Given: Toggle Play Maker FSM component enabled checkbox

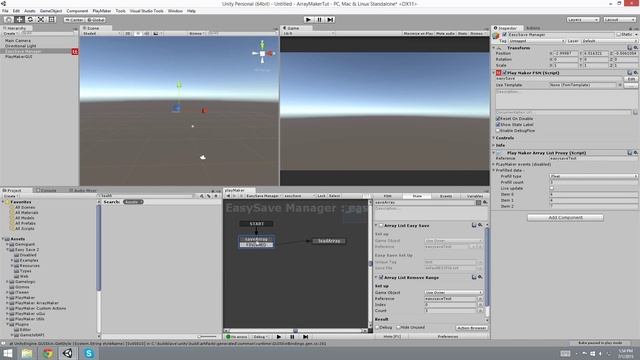Looking at the screenshot, I should [x=504, y=73].
